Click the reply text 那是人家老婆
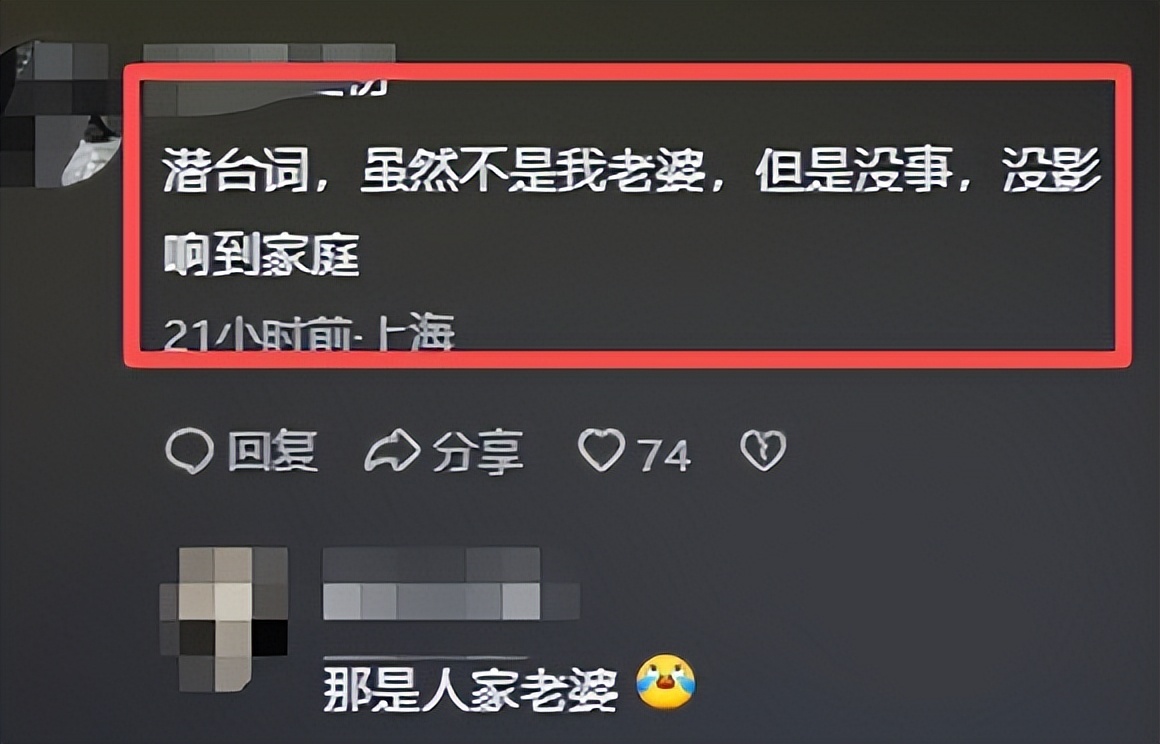The width and height of the screenshot is (1160, 744). pos(471,689)
